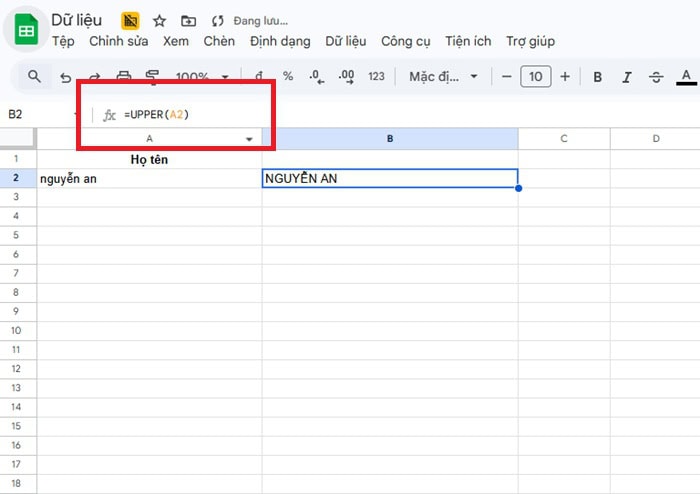Screen dimensions: 700x494
Task: Click the move to folder icon
Action: (188, 21)
